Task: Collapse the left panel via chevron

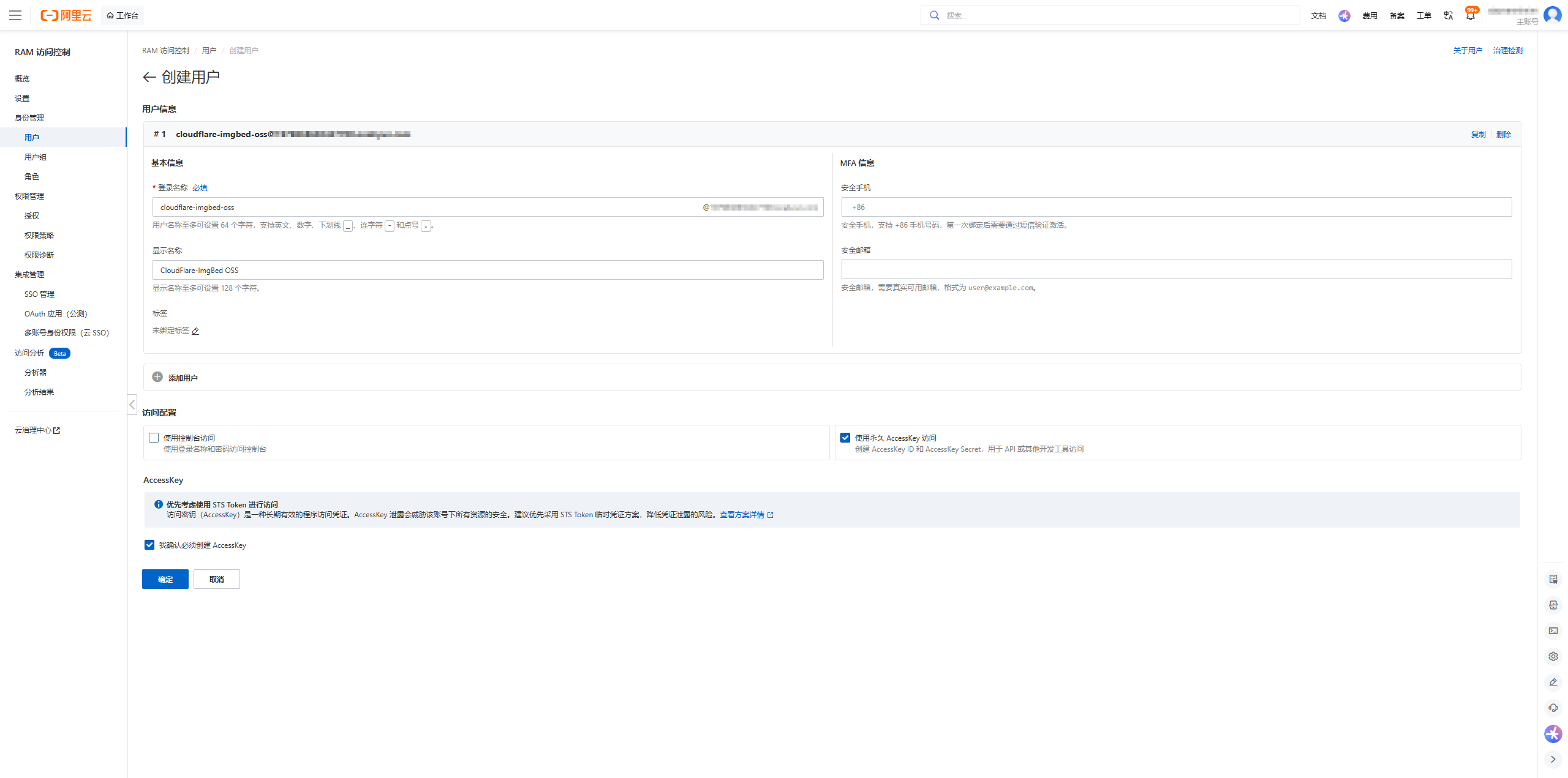Action: 132,405
